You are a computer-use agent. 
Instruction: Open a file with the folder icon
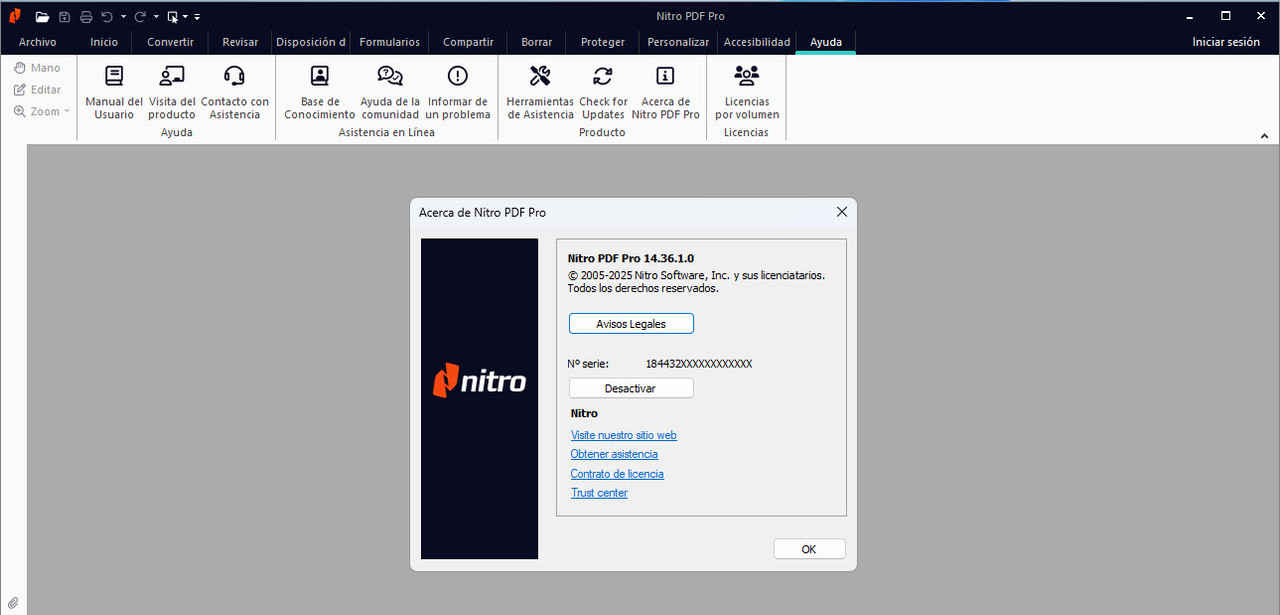(x=42, y=17)
